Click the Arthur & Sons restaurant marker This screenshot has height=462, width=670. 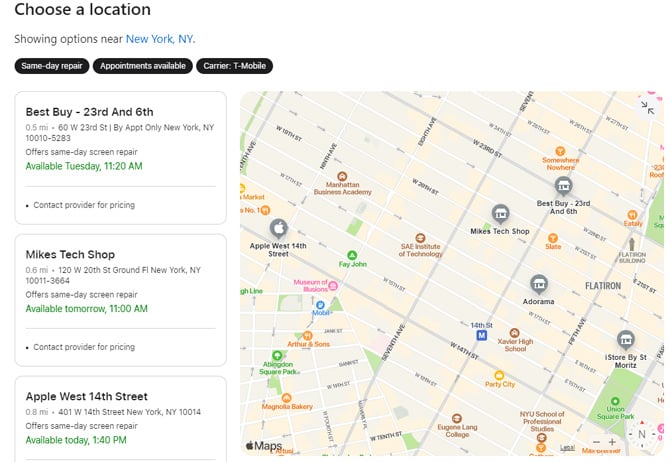click(x=307, y=335)
